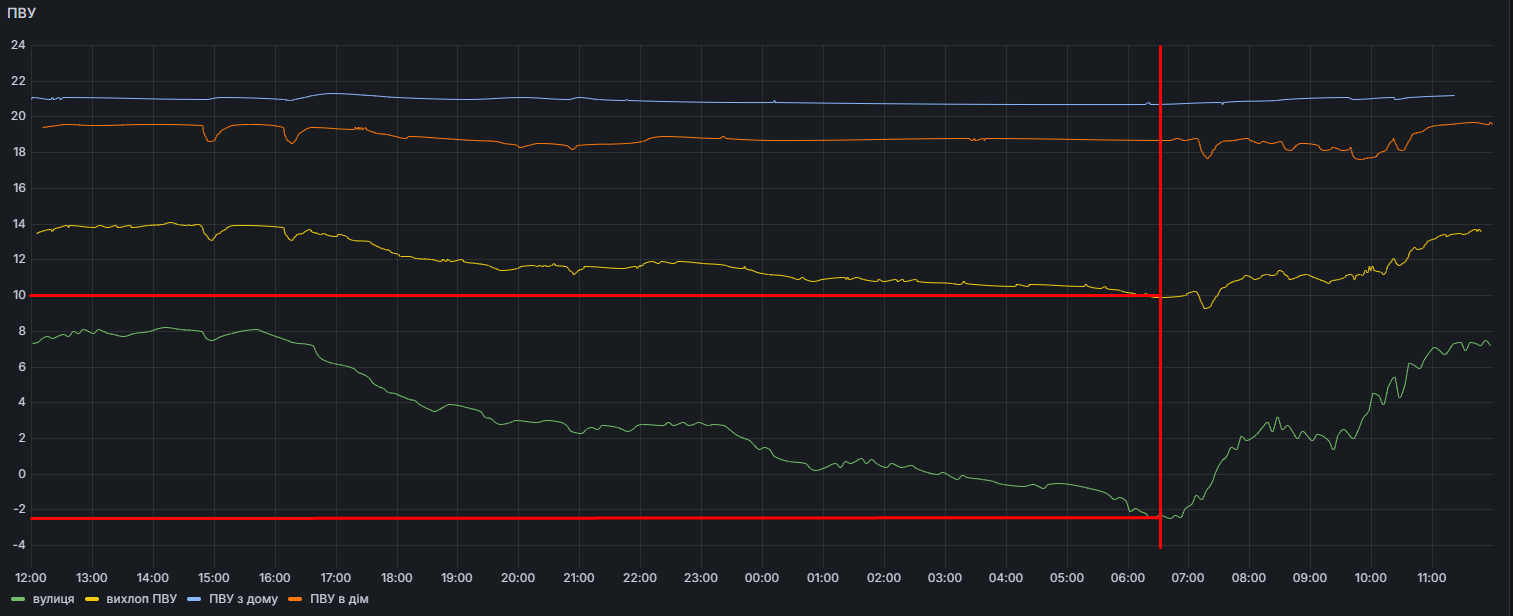Image resolution: width=1513 pixels, height=616 pixels.
Task: Click the 24 value on the vertical axis
Action: click(17, 45)
